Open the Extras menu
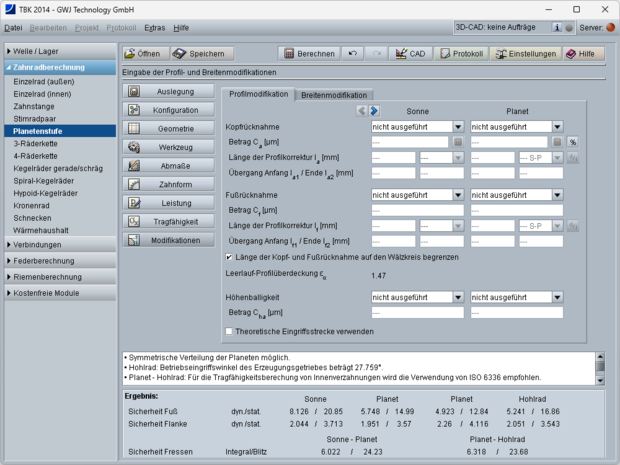620x465 pixels. [154, 28]
